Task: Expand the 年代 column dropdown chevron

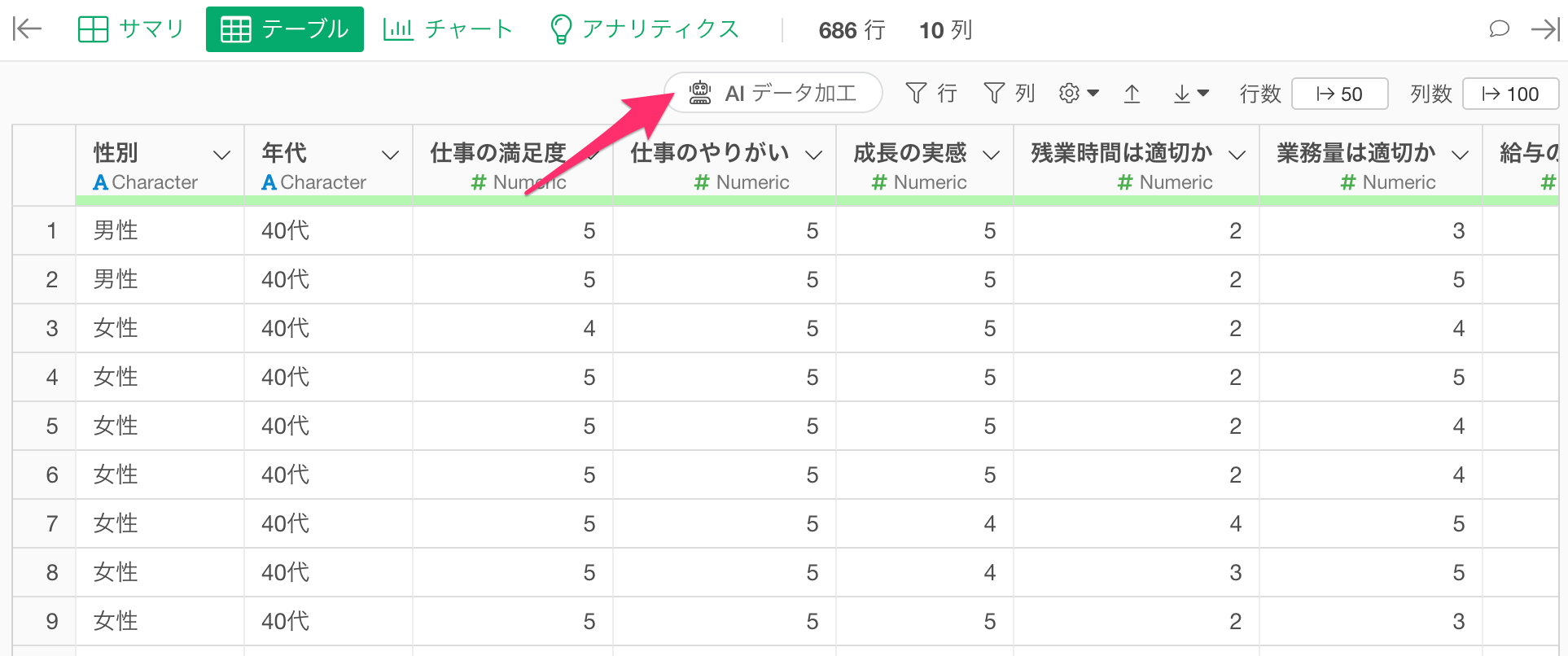Action: [x=391, y=155]
